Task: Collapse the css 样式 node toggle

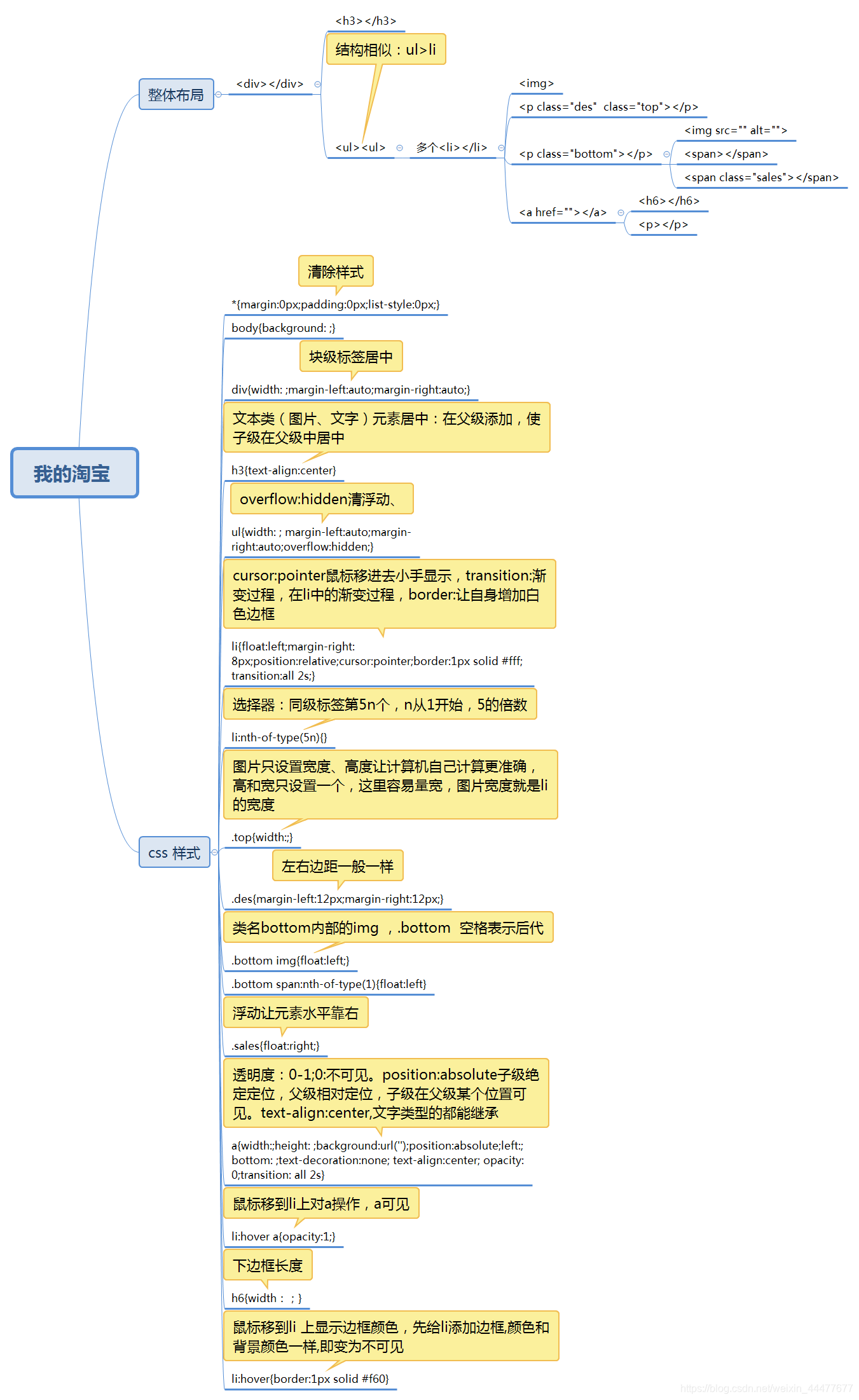Action: (214, 852)
